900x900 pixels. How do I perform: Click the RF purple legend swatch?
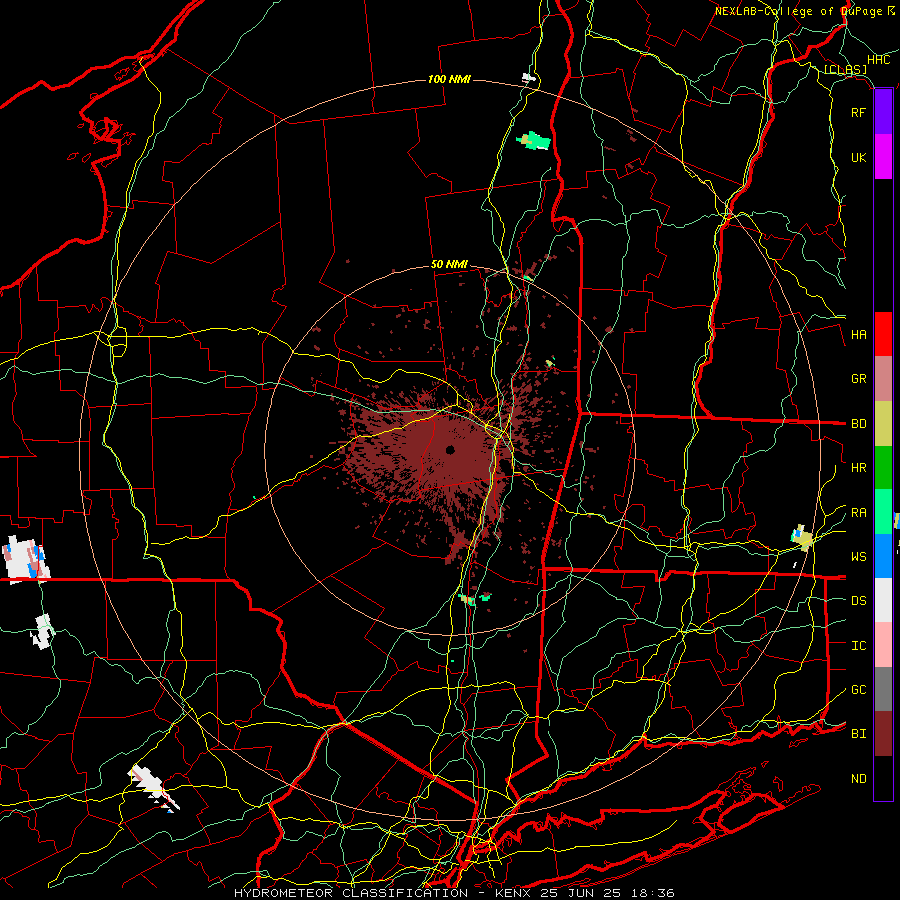point(883,112)
